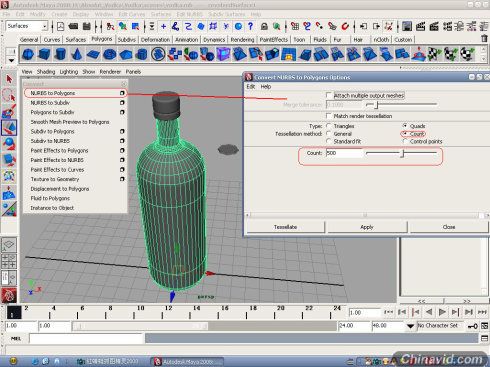Select single perspective layout icon
The image size is (490, 367).
pyautogui.click(x=9, y=245)
